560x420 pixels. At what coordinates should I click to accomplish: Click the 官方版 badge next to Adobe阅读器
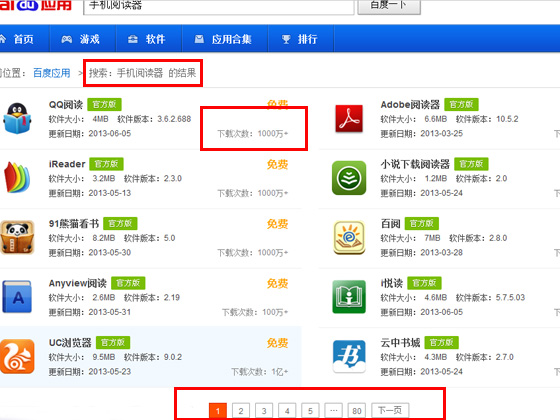point(461,104)
